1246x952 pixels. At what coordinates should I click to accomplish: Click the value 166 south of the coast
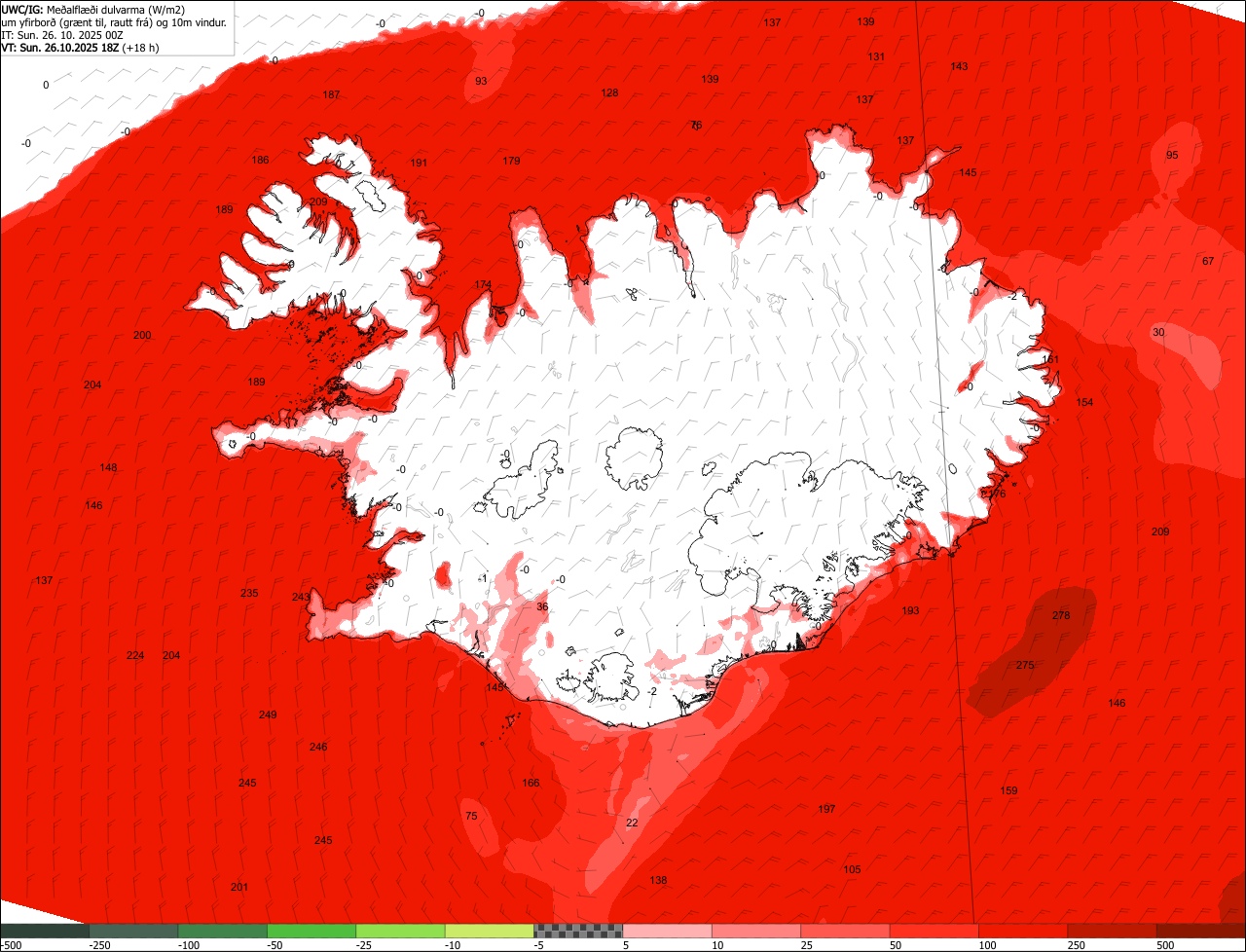click(x=531, y=783)
